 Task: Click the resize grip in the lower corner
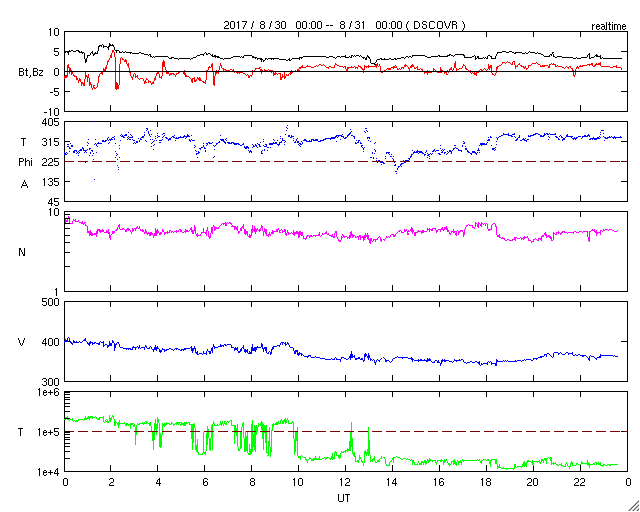634,506
